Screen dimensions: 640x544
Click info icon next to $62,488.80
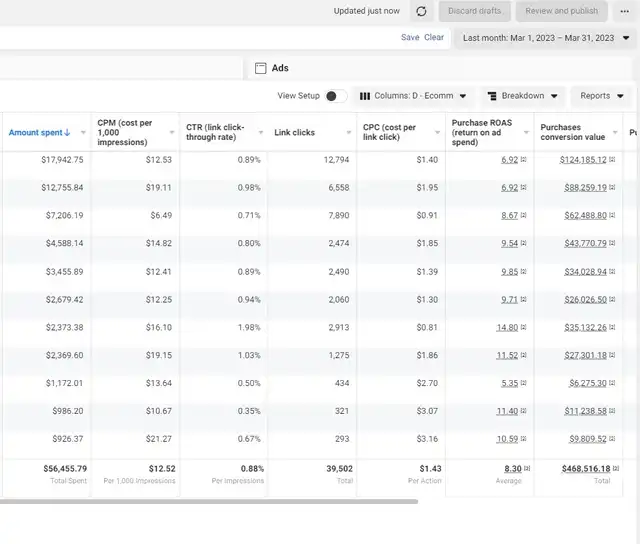coord(612,215)
